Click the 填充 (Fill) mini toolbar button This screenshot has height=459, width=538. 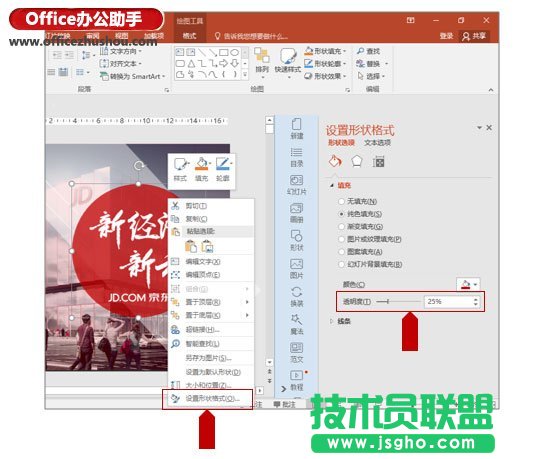click(x=202, y=170)
